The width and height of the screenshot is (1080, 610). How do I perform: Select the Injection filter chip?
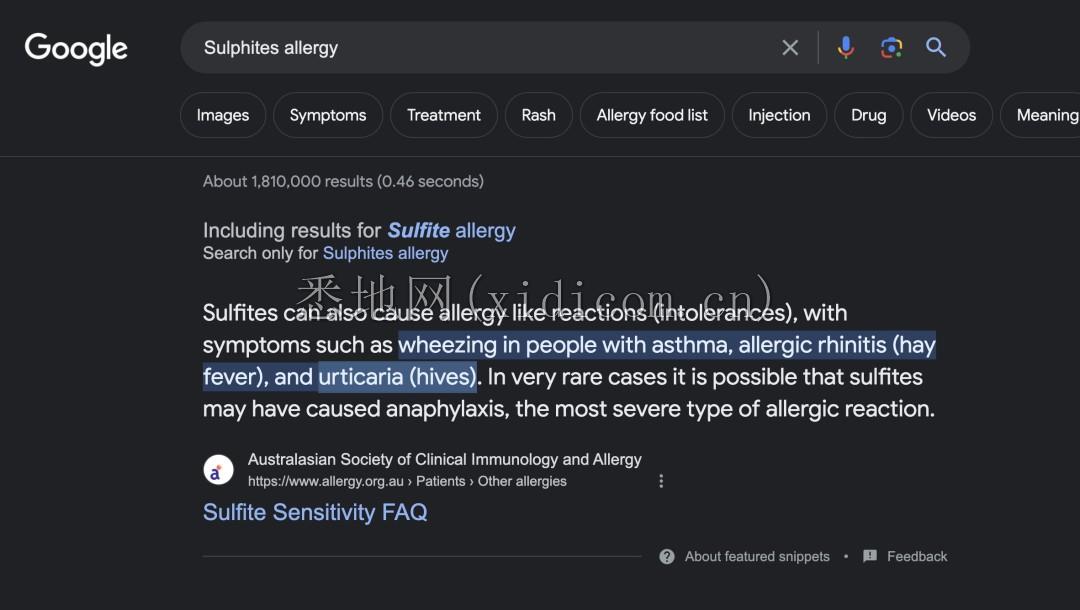click(779, 115)
